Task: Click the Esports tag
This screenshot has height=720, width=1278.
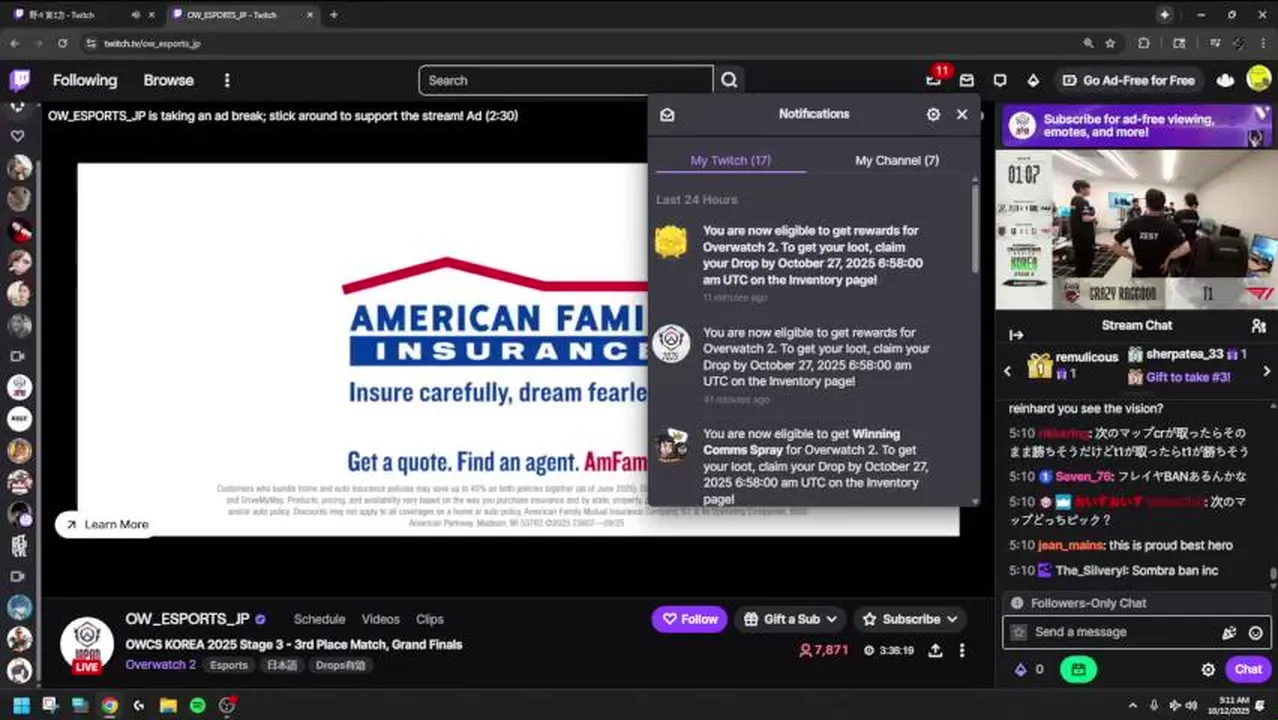Action: coord(228,665)
